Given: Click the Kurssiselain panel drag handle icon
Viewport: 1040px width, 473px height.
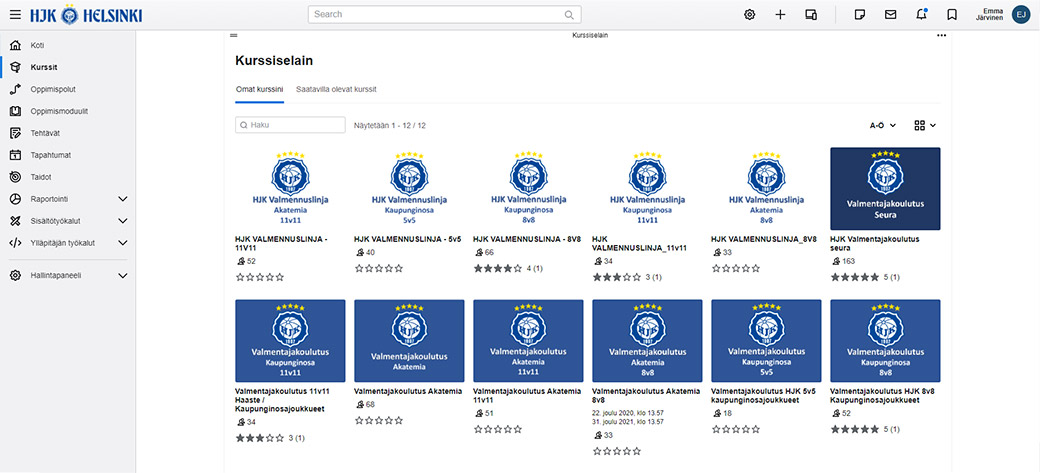Looking at the screenshot, I should [x=233, y=35].
